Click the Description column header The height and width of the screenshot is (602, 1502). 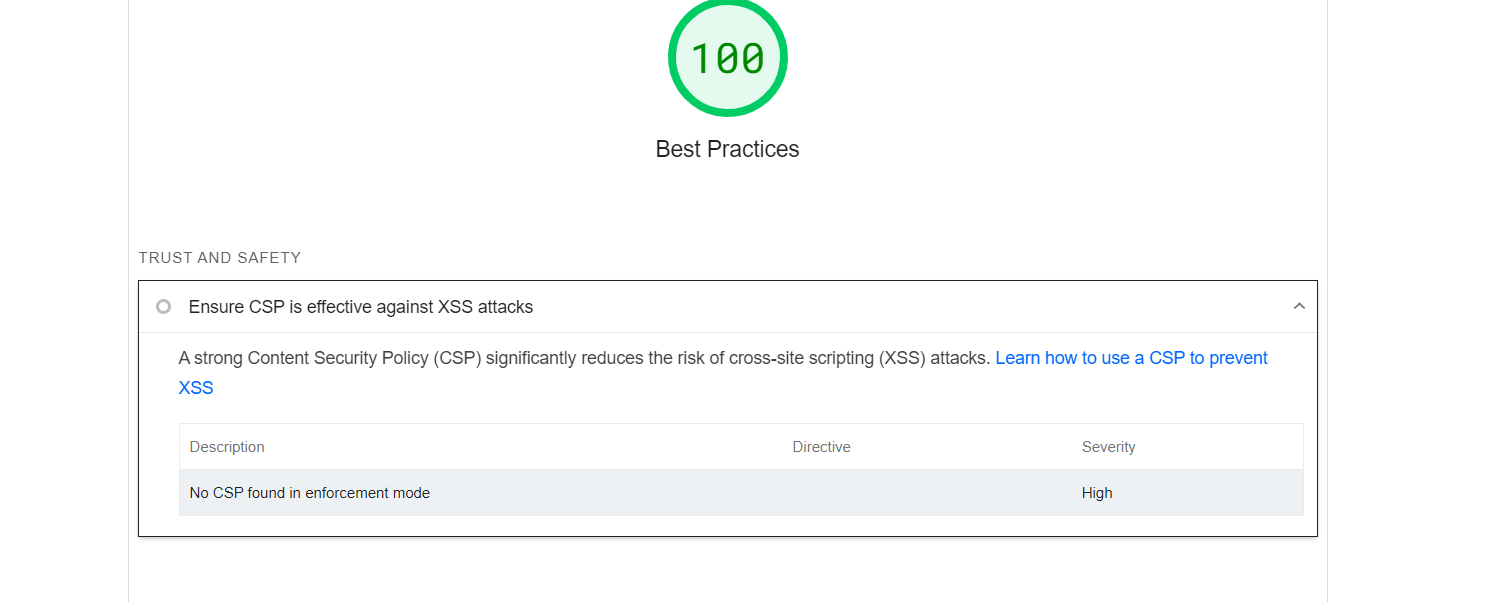227,446
